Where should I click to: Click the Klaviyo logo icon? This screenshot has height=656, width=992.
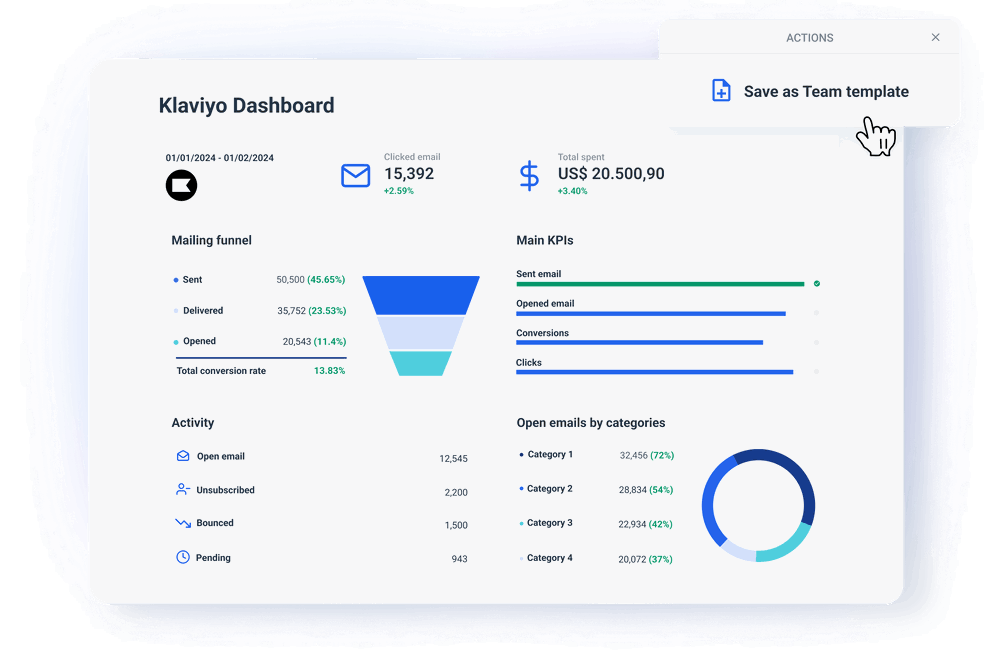(x=181, y=185)
